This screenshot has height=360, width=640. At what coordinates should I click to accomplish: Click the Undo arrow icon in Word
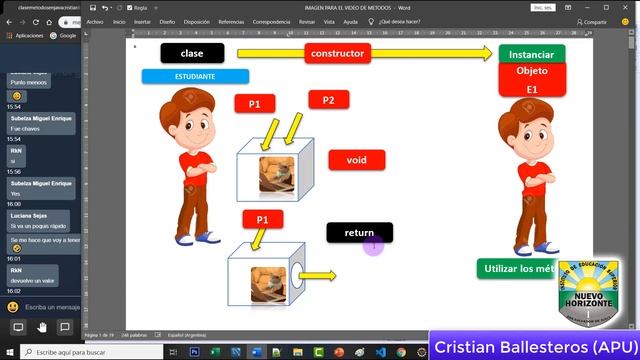[x=105, y=8]
